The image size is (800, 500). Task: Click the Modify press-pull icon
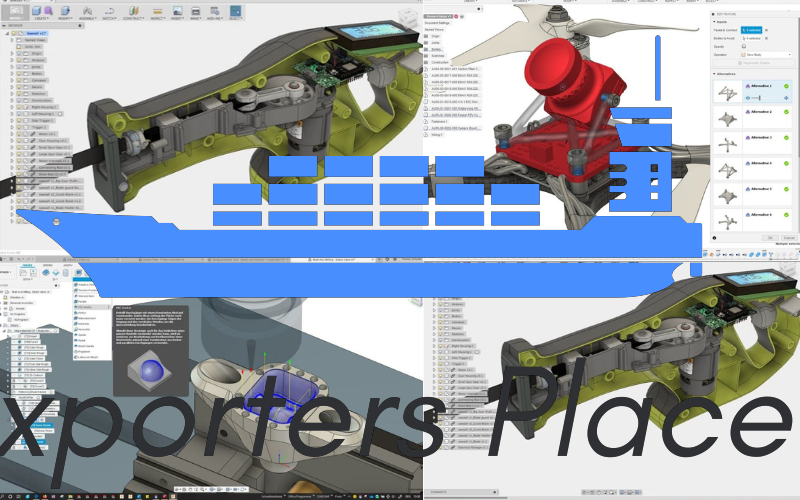65,10
